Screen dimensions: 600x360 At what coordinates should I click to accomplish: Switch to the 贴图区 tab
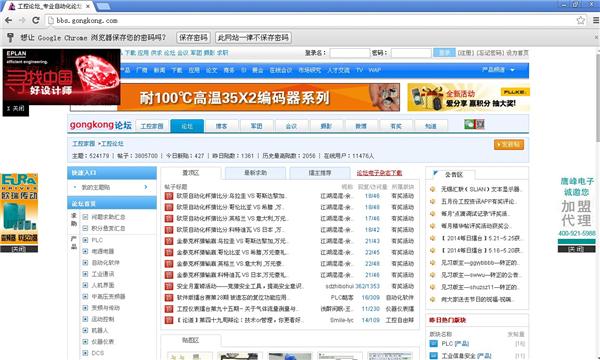point(191,340)
